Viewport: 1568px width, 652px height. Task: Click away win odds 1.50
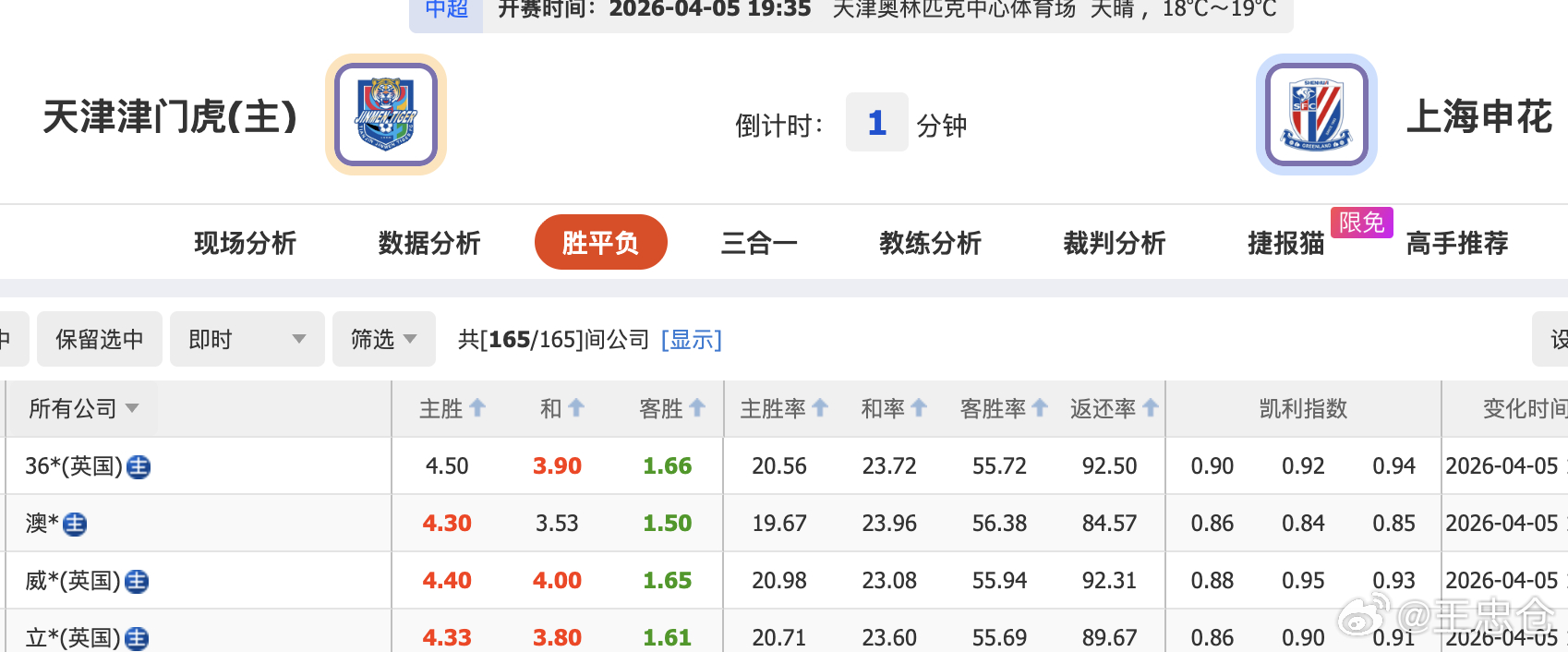[668, 524]
